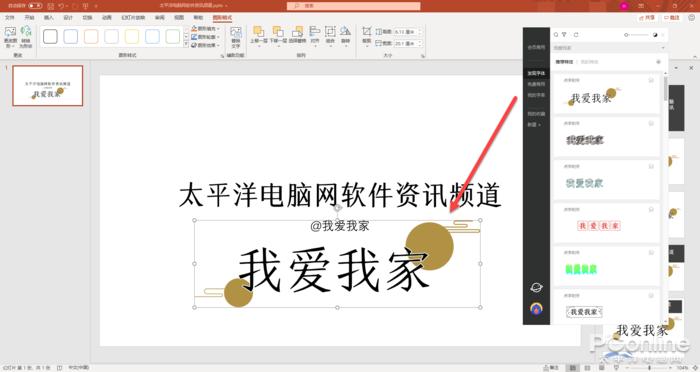Screen dimensions: 700x372
Task: Select the bordered label 我爱我家 text effect card
Action: click(x=606, y=307)
